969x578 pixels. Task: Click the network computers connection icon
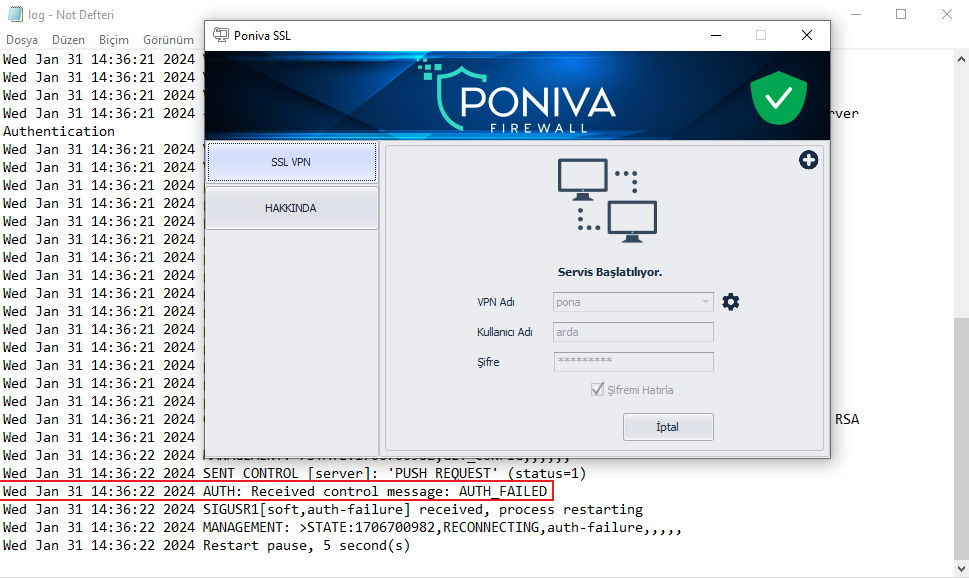607,200
